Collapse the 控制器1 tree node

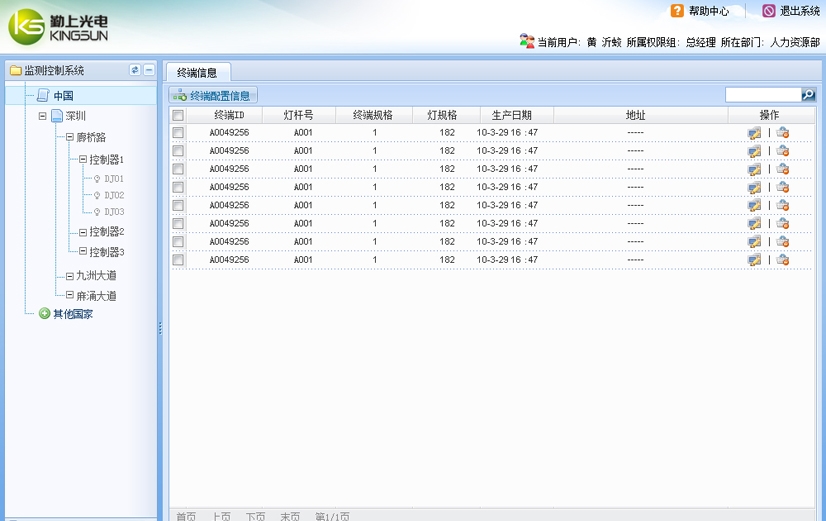click(83, 159)
